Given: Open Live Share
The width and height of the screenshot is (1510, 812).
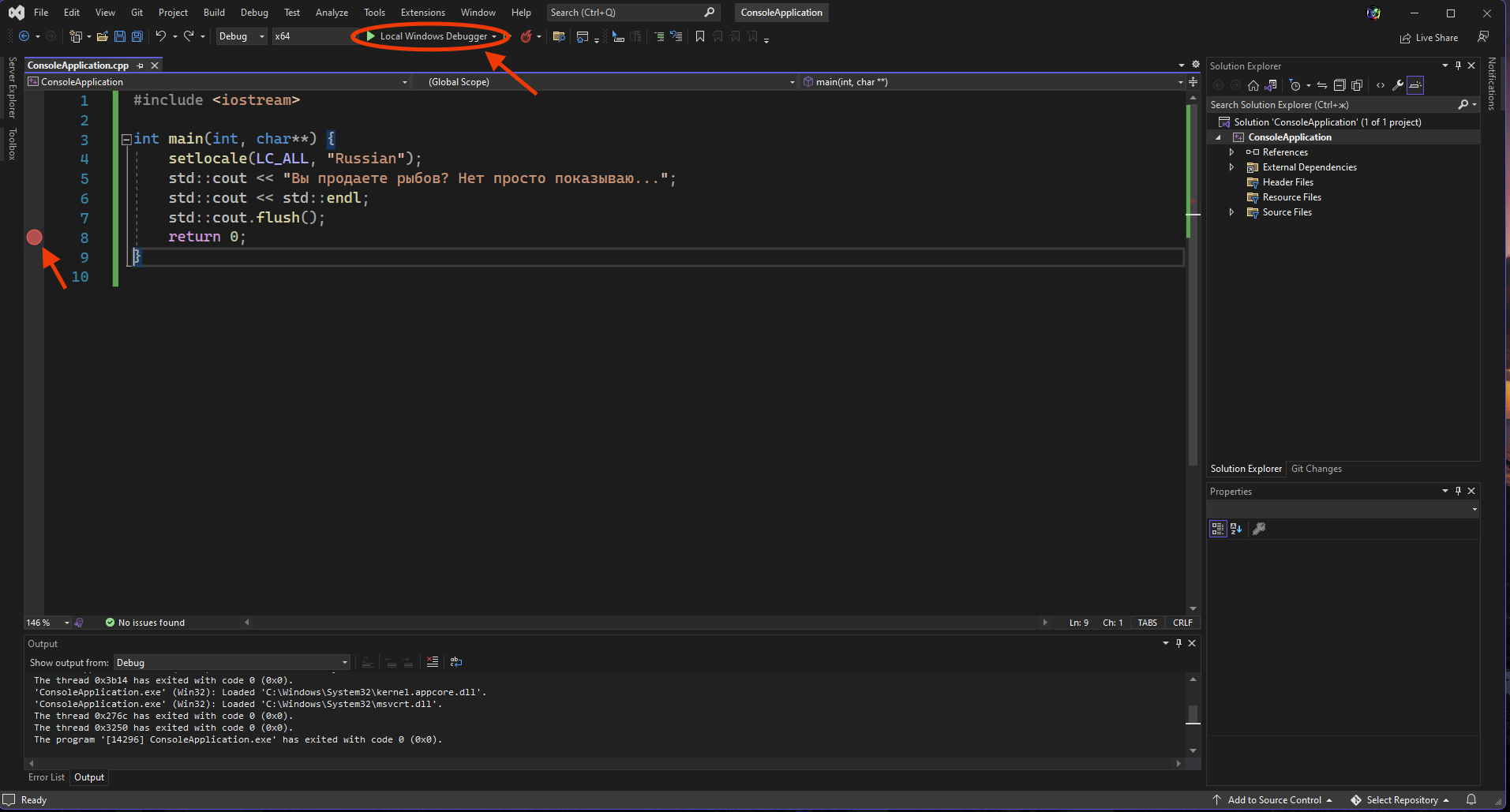Looking at the screenshot, I should pyautogui.click(x=1429, y=37).
